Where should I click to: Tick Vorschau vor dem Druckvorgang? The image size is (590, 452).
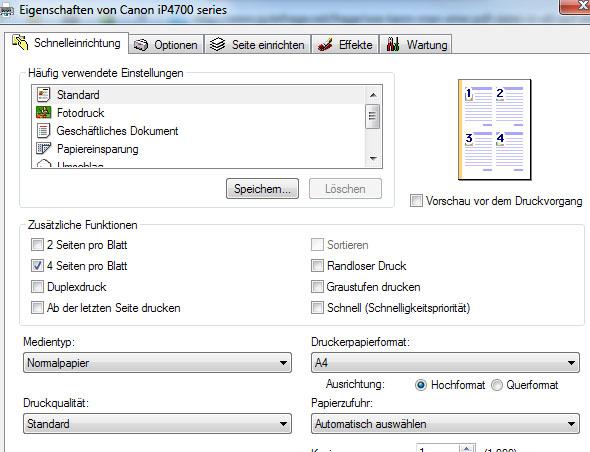(x=416, y=201)
